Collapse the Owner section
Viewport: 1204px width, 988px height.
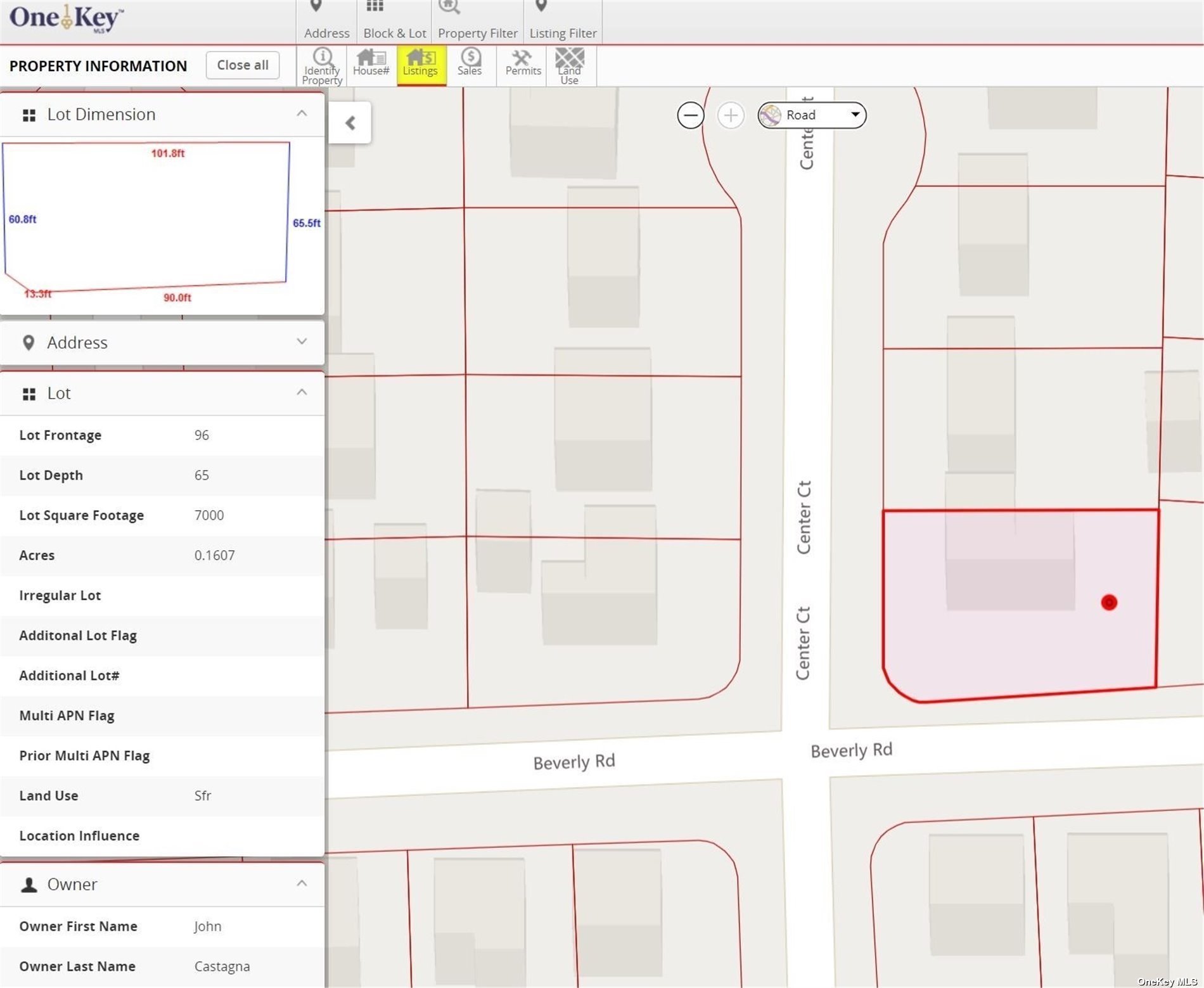click(x=302, y=883)
